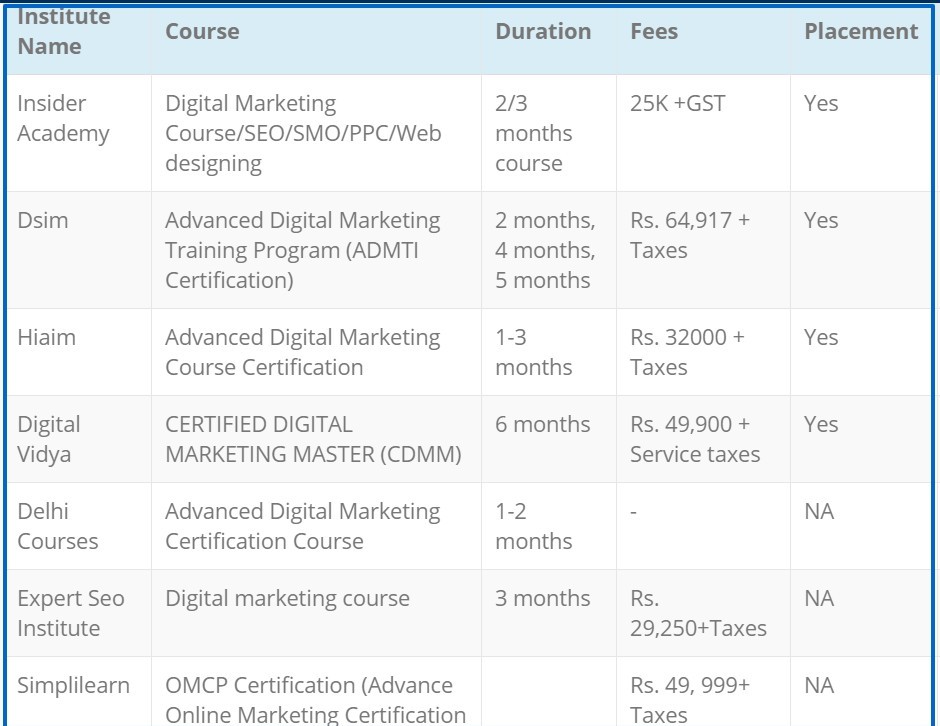Image resolution: width=940 pixels, height=726 pixels.
Task: Click the '1-3 months' duration cell
Action: (549, 352)
